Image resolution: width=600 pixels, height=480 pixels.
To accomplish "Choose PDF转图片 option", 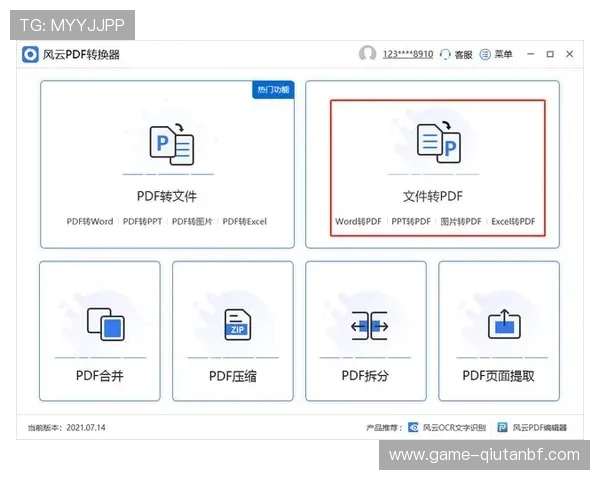I will tap(192, 222).
